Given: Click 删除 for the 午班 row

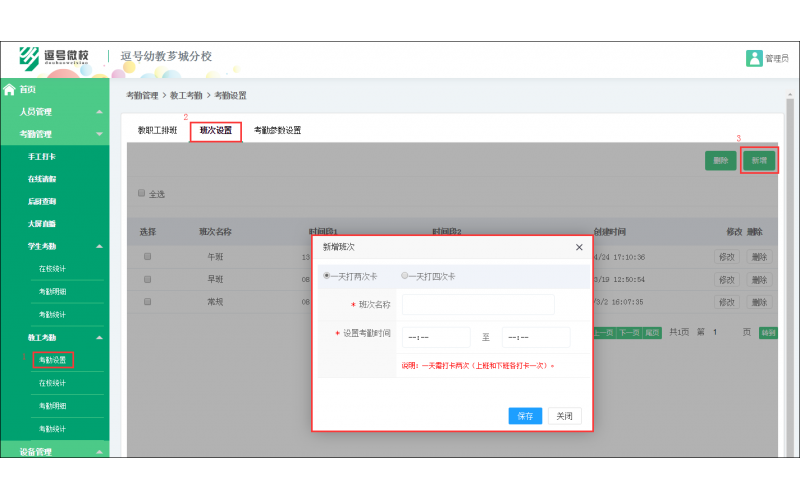Looking at the screenshot, I should pyautogui.click(x=759, y=257).
